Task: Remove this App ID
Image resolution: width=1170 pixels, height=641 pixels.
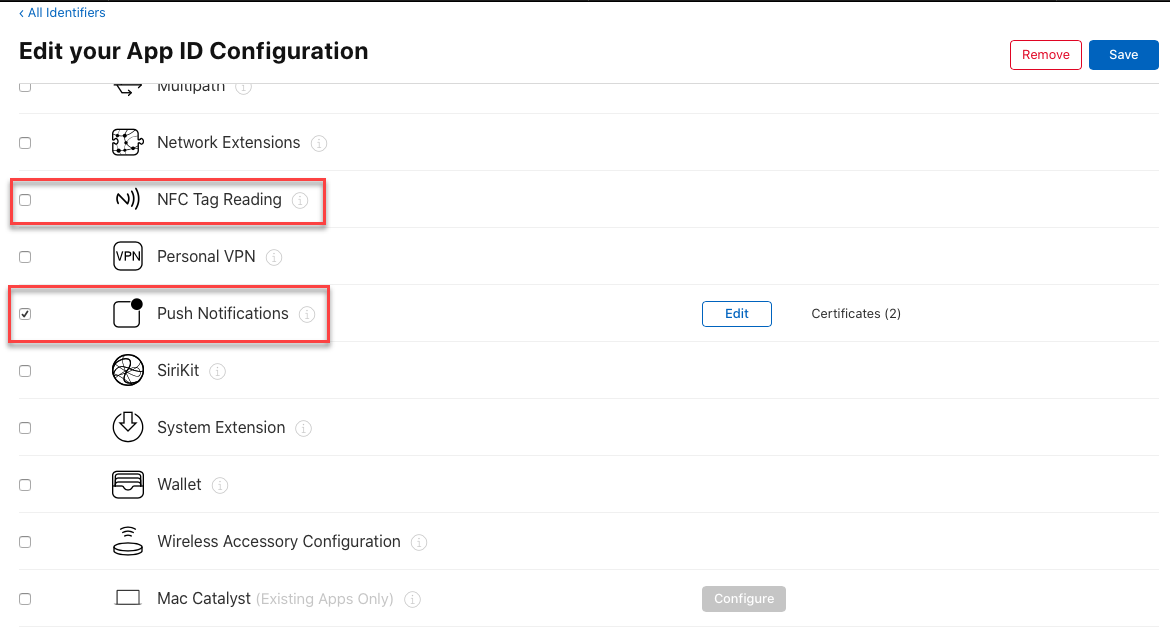Action: (1045, 55)
